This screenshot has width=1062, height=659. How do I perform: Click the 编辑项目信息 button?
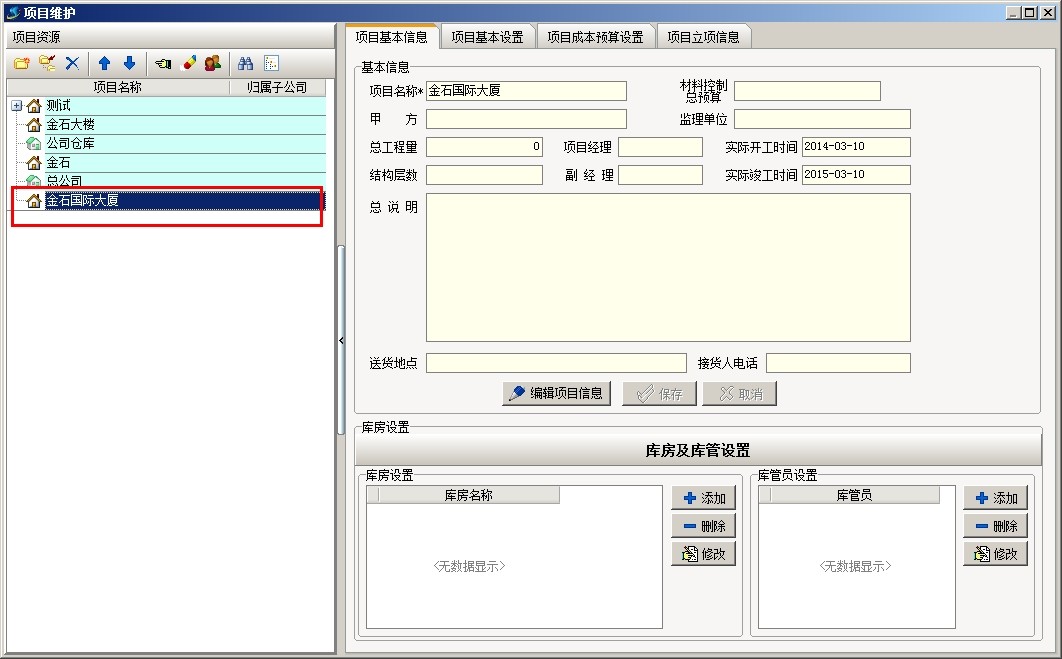(x=557, y=394)
